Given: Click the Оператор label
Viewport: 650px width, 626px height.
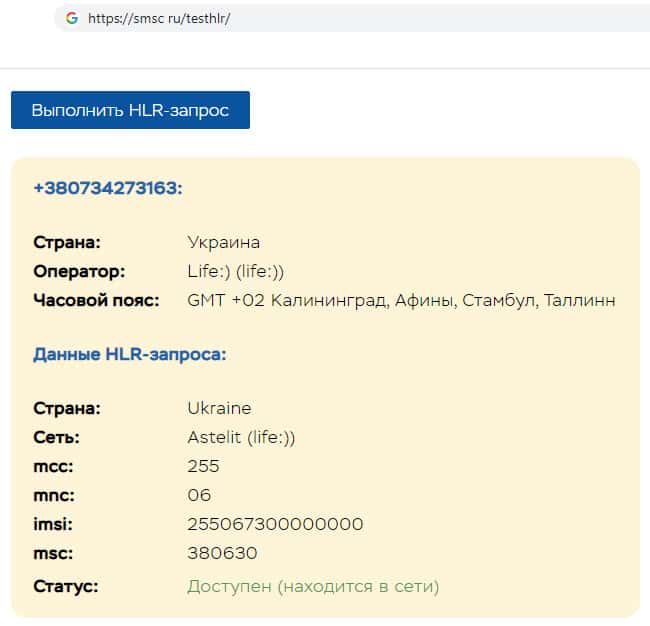Looking at the screenshot, I should 79,271.
